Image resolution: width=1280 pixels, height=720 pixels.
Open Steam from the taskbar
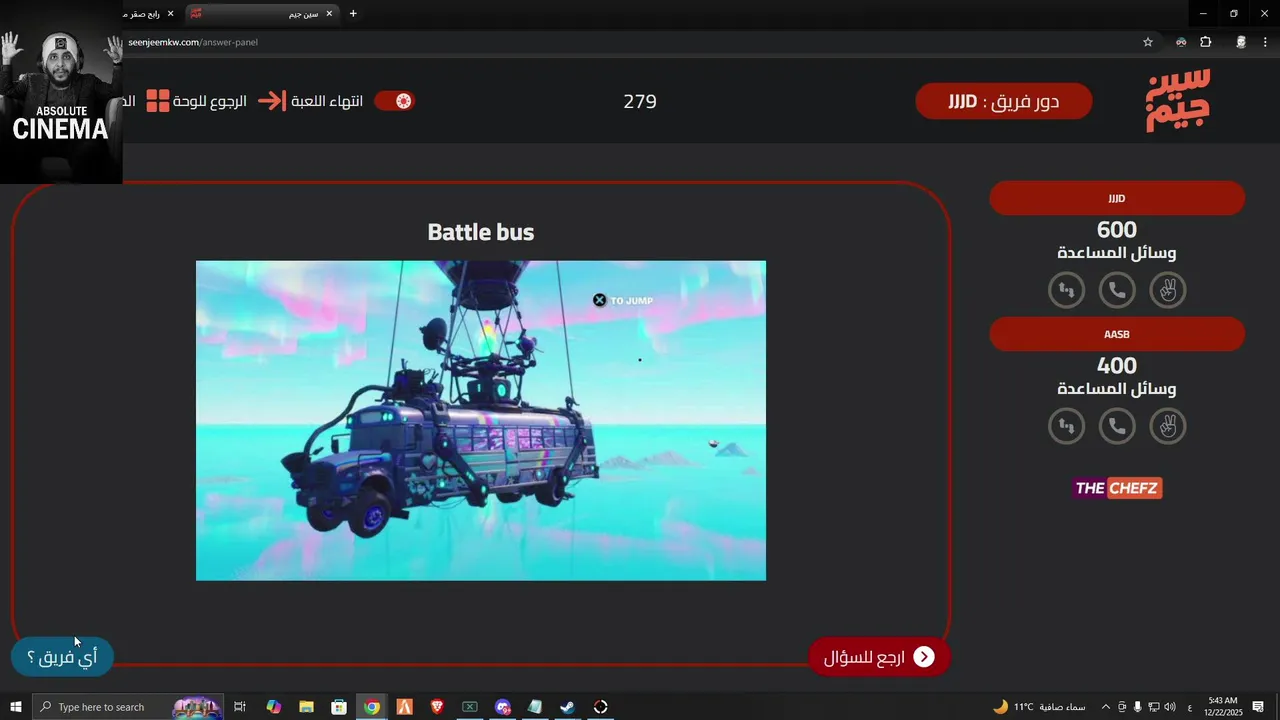[567, 707]
